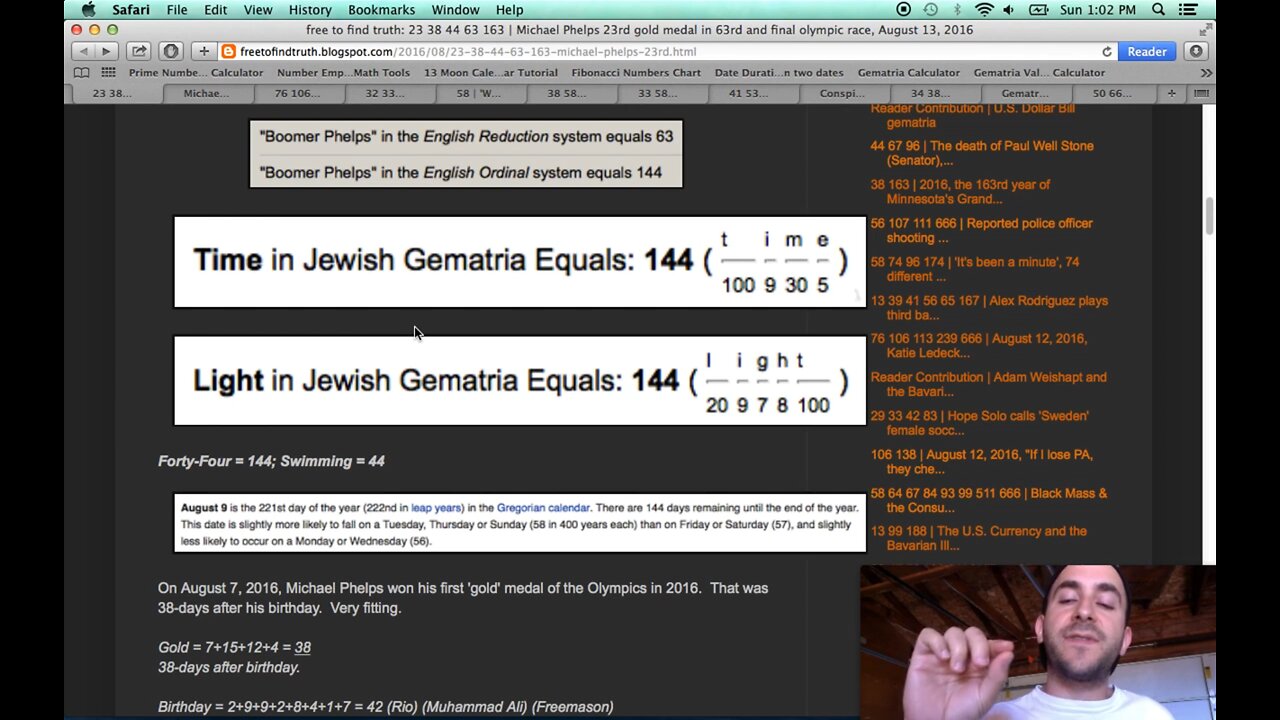The image size is (1280, 720).
Task: Switch to the '76 106...' tab
Action: tap(297, 93)
